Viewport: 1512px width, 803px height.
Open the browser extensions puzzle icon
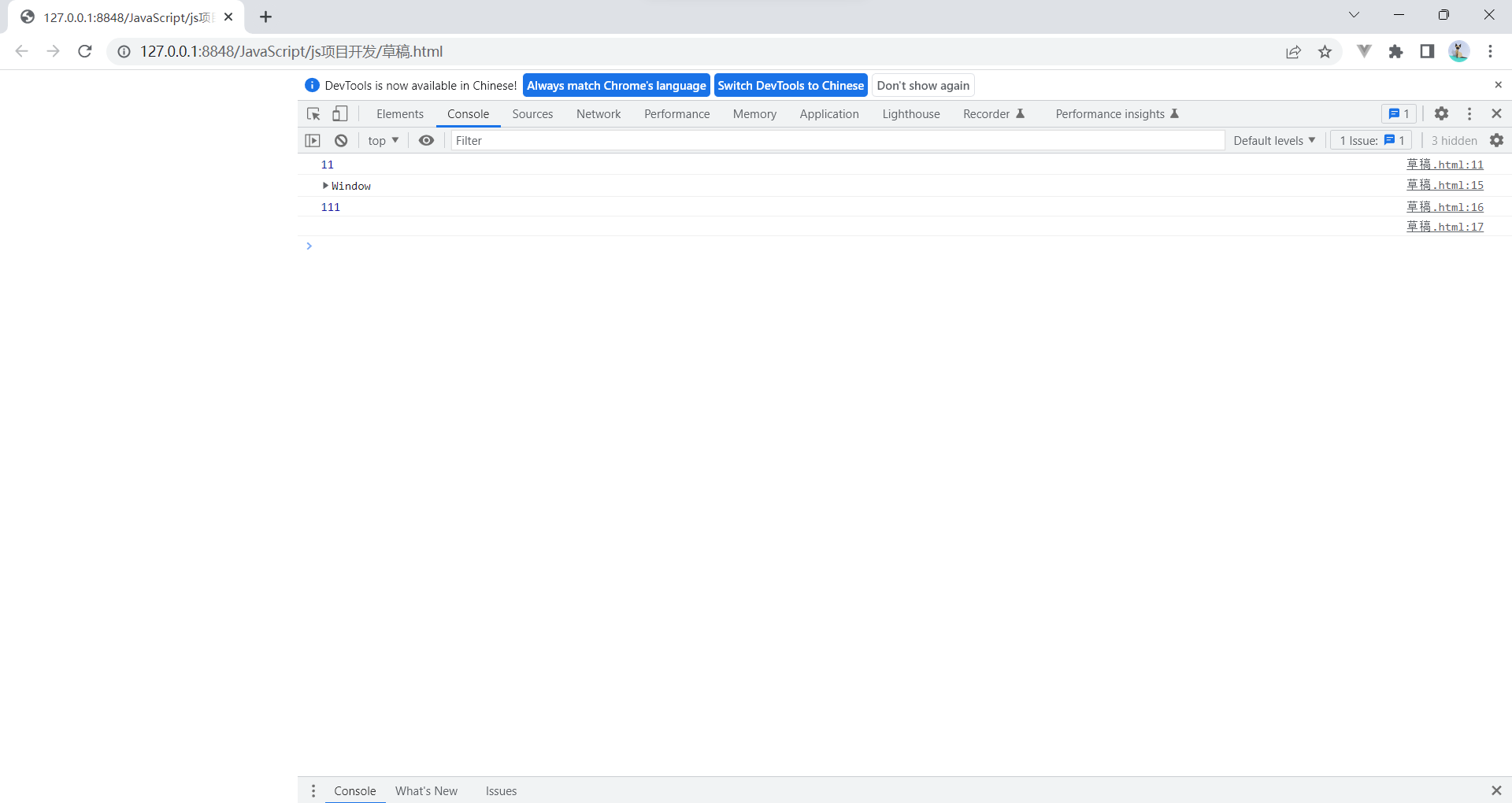pyautogui.click(x=1396, y=51)
